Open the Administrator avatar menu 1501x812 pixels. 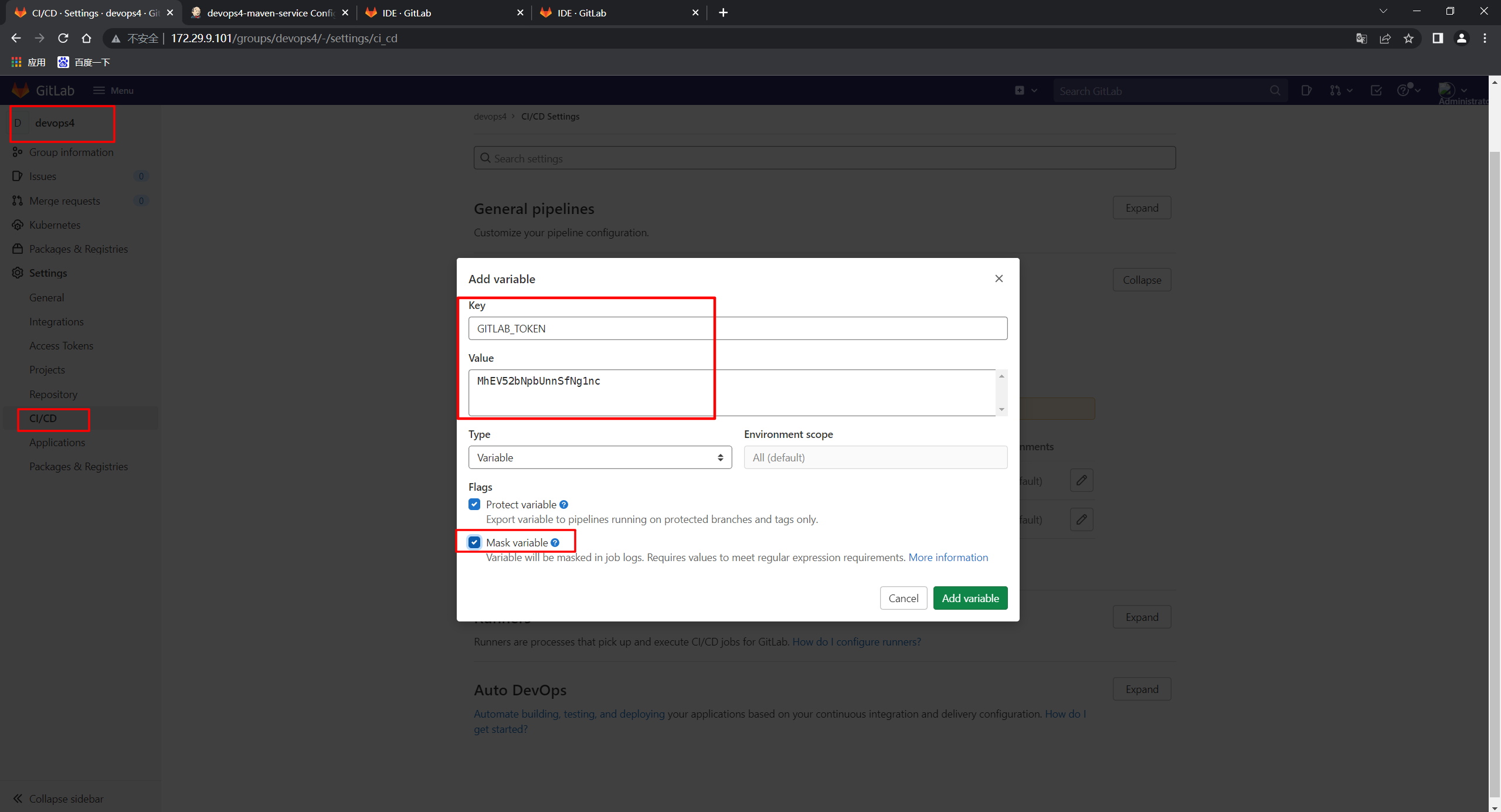(1452, 90)
